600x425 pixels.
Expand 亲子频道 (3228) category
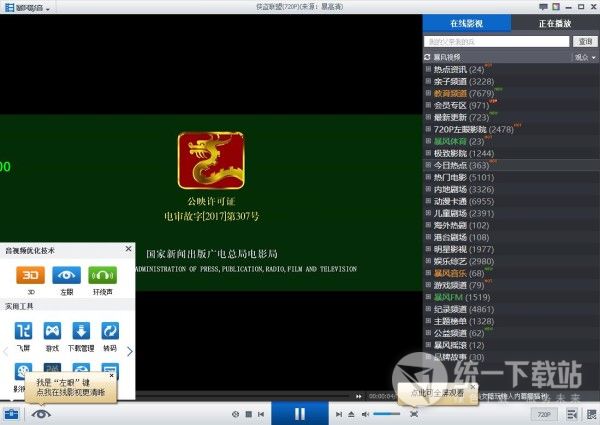point(428,81)
